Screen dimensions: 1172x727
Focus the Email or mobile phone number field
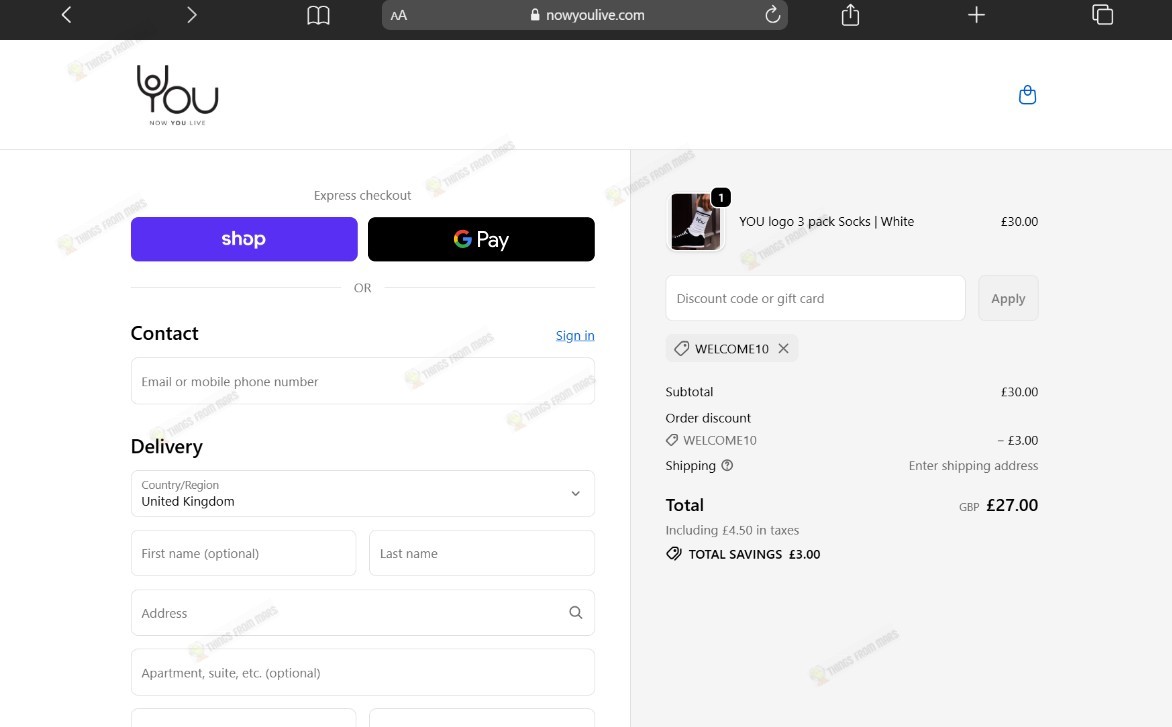click(363, 381)
